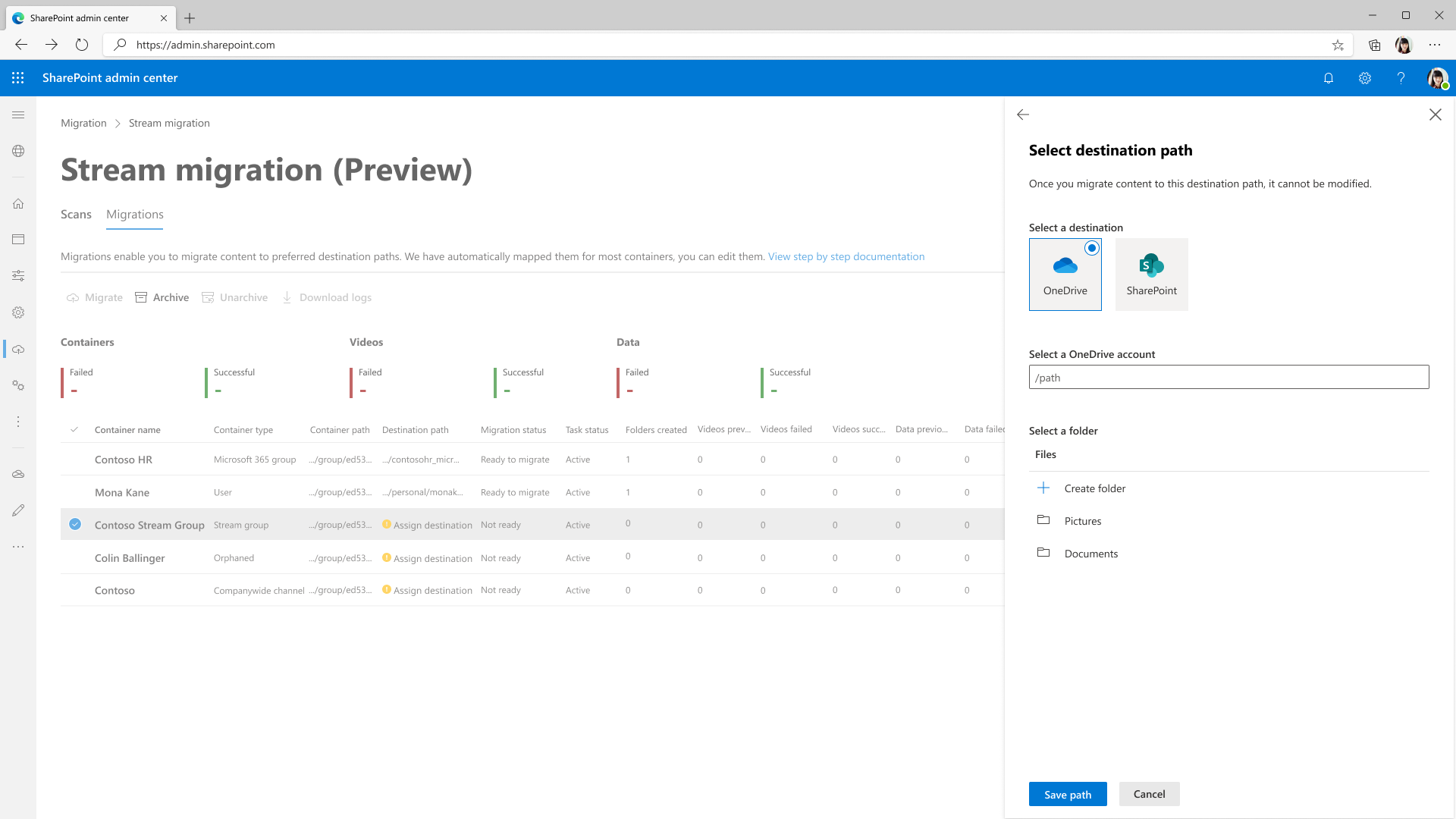Toggle the container row checkbox

(75, 524)
